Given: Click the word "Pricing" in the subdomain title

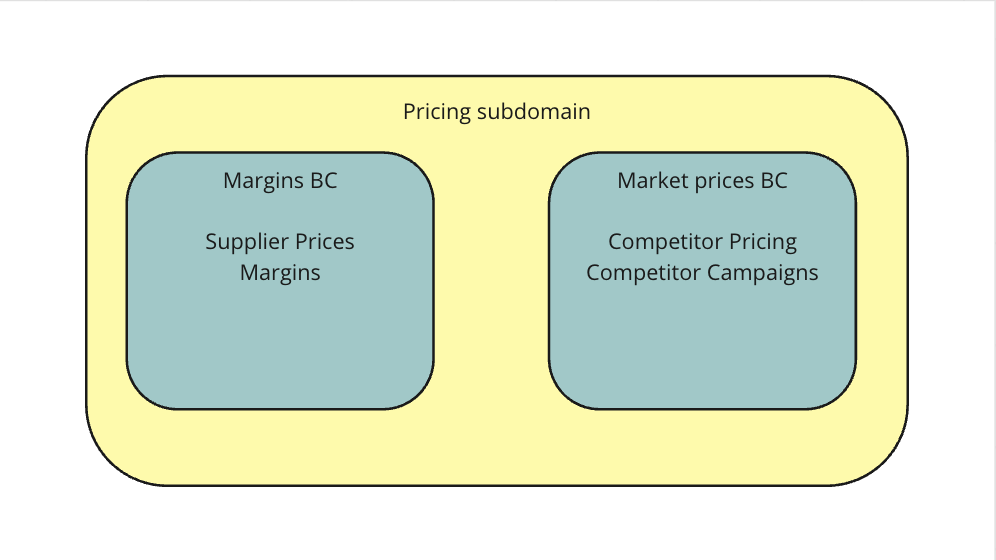Looking at the screenshot, I should pos(437,111).
